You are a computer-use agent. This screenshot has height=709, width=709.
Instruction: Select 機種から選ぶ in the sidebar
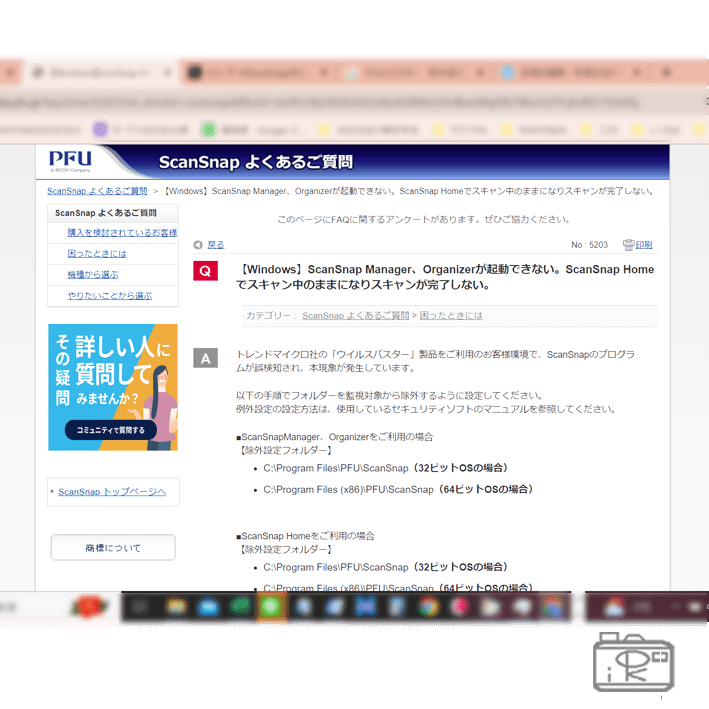coord(93,275)
